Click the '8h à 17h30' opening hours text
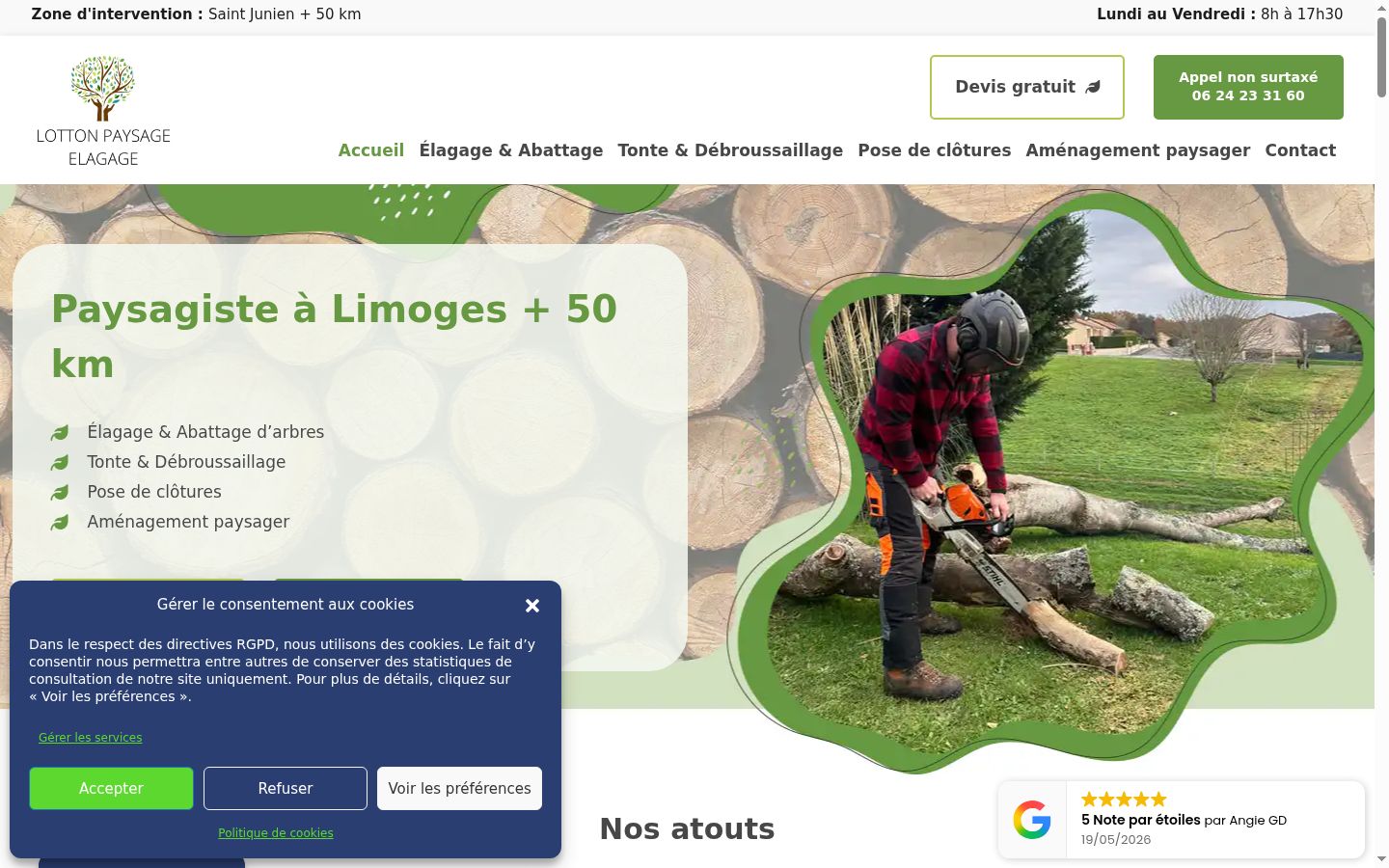Image resolution: width=1389 pixels, height=868 pixels. tap(1301, 14)
